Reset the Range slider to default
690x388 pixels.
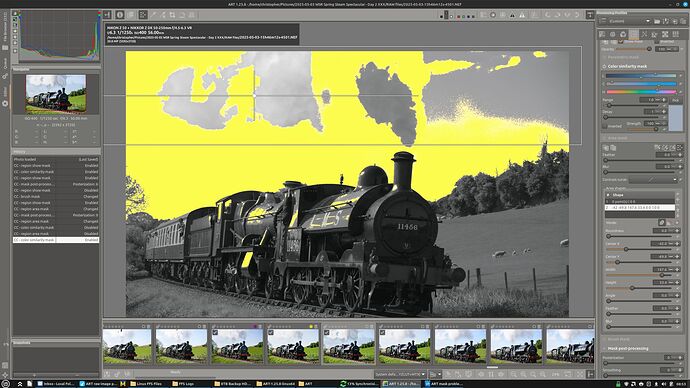[x=664, y=106]
